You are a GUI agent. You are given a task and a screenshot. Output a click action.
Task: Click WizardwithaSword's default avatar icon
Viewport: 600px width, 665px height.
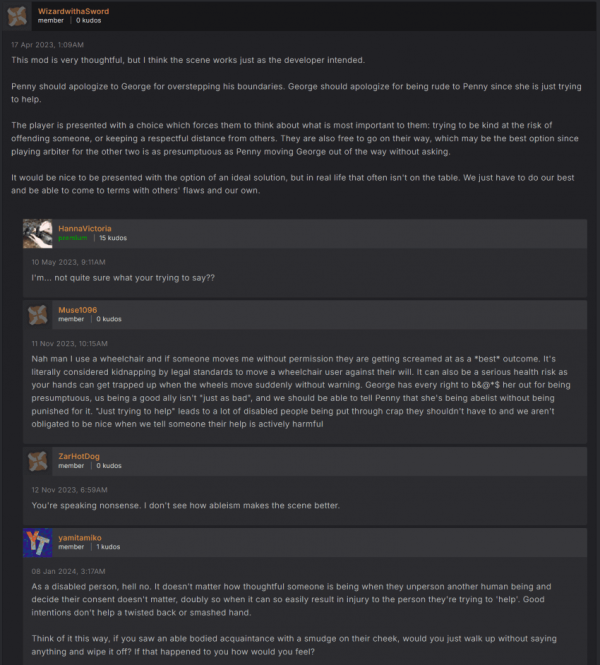pos(17,16)
